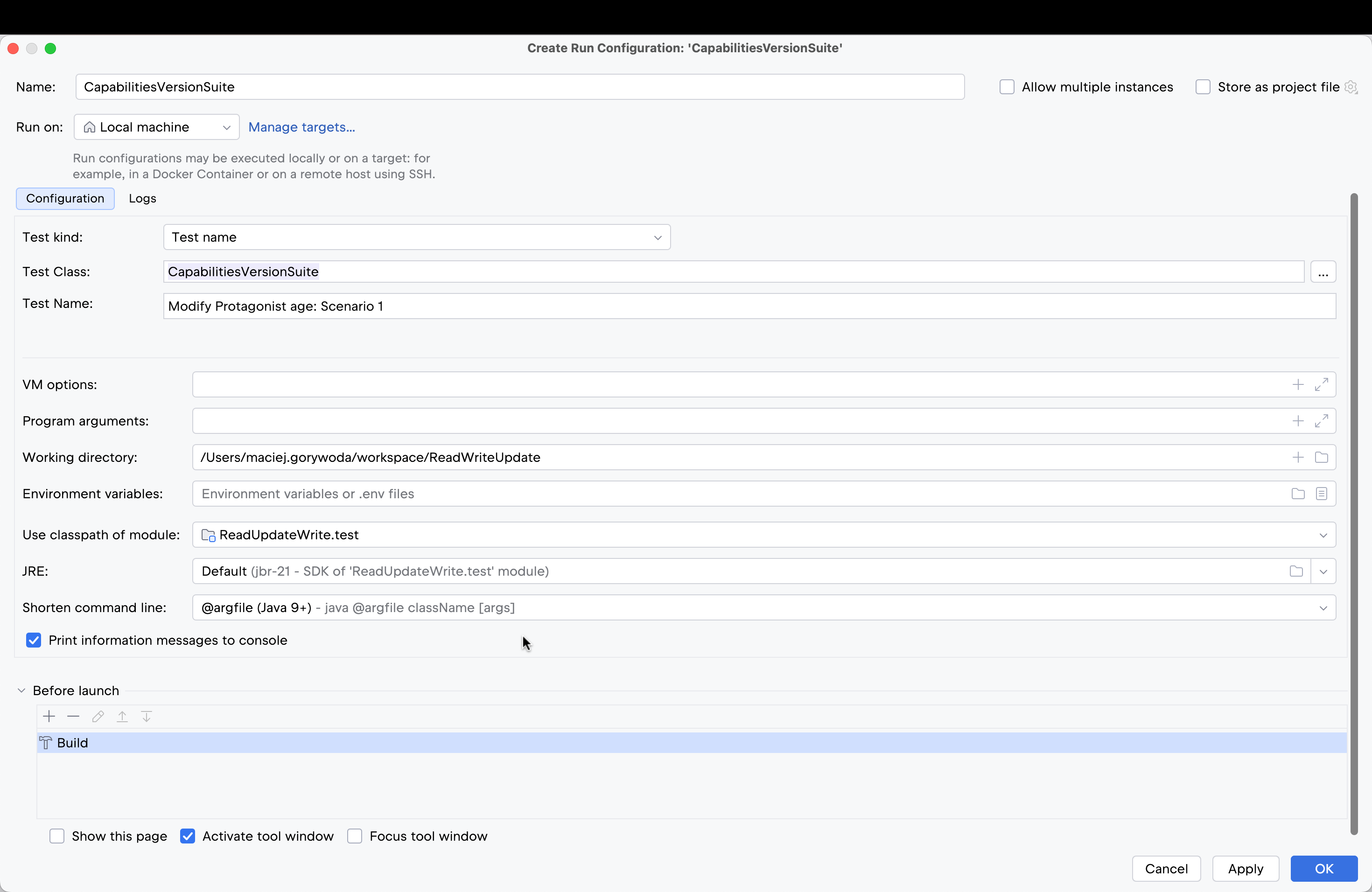The height and width of the screenshot is (892, 1372).
Task: Add a Before launch task
Action: click(49, 716)
